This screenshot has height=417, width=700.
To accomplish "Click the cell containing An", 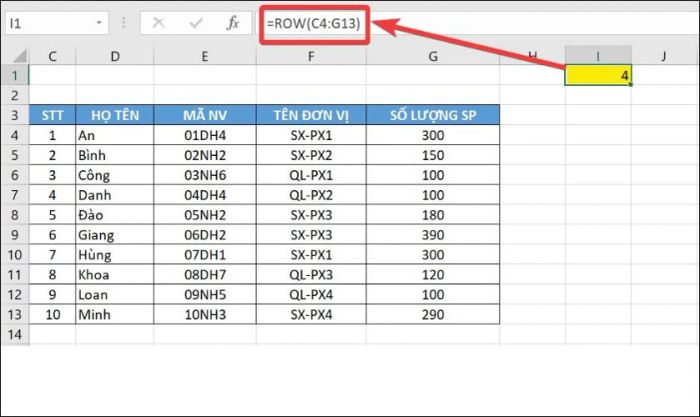I will click(115, 135).
